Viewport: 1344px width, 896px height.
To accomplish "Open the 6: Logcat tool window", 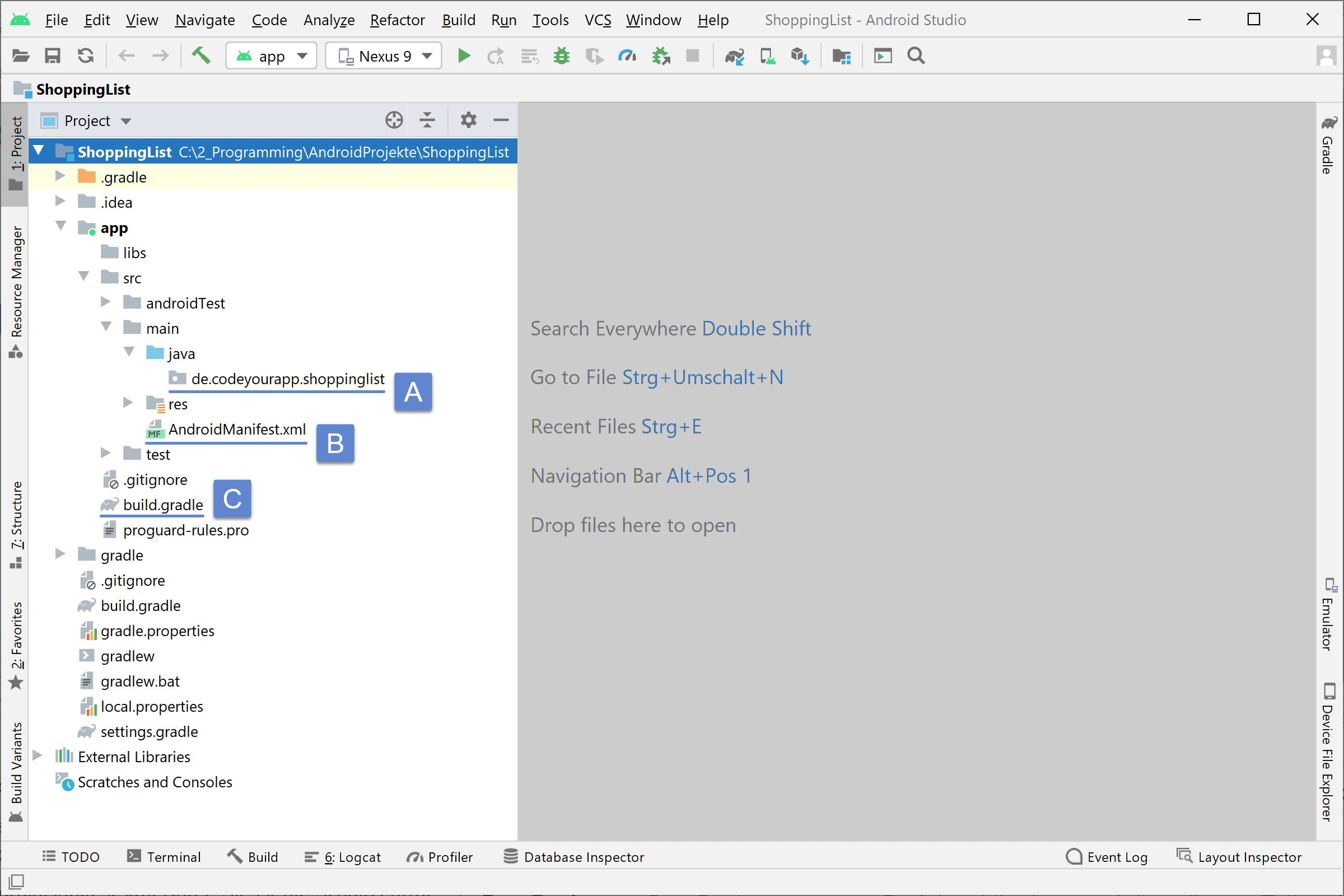I will click(342, 857).
